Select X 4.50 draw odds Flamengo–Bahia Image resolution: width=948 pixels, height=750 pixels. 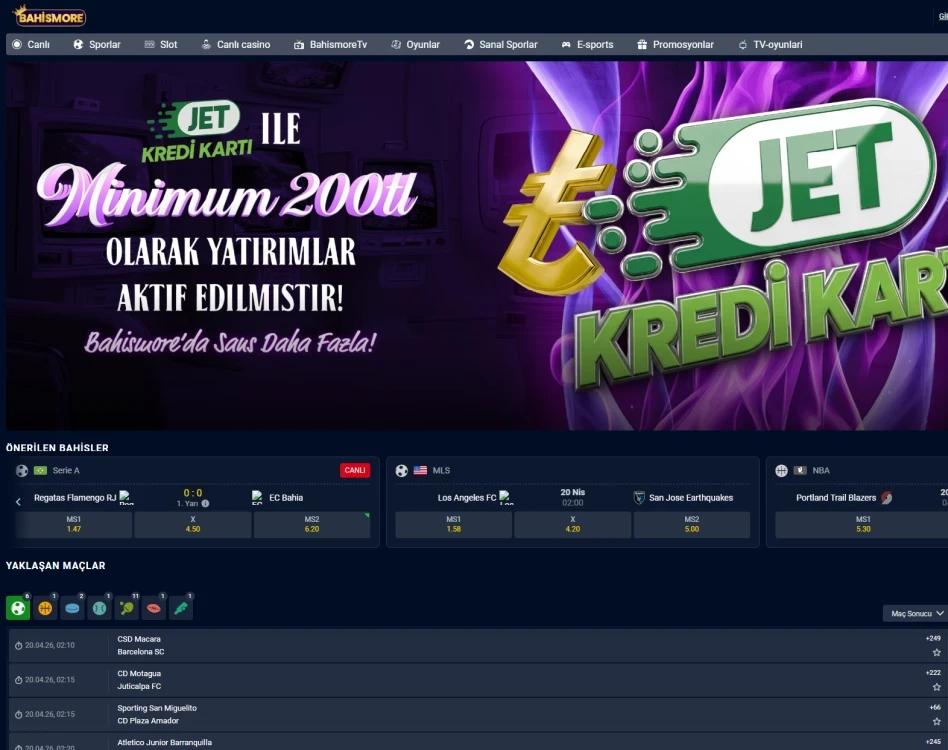[193, 524]
